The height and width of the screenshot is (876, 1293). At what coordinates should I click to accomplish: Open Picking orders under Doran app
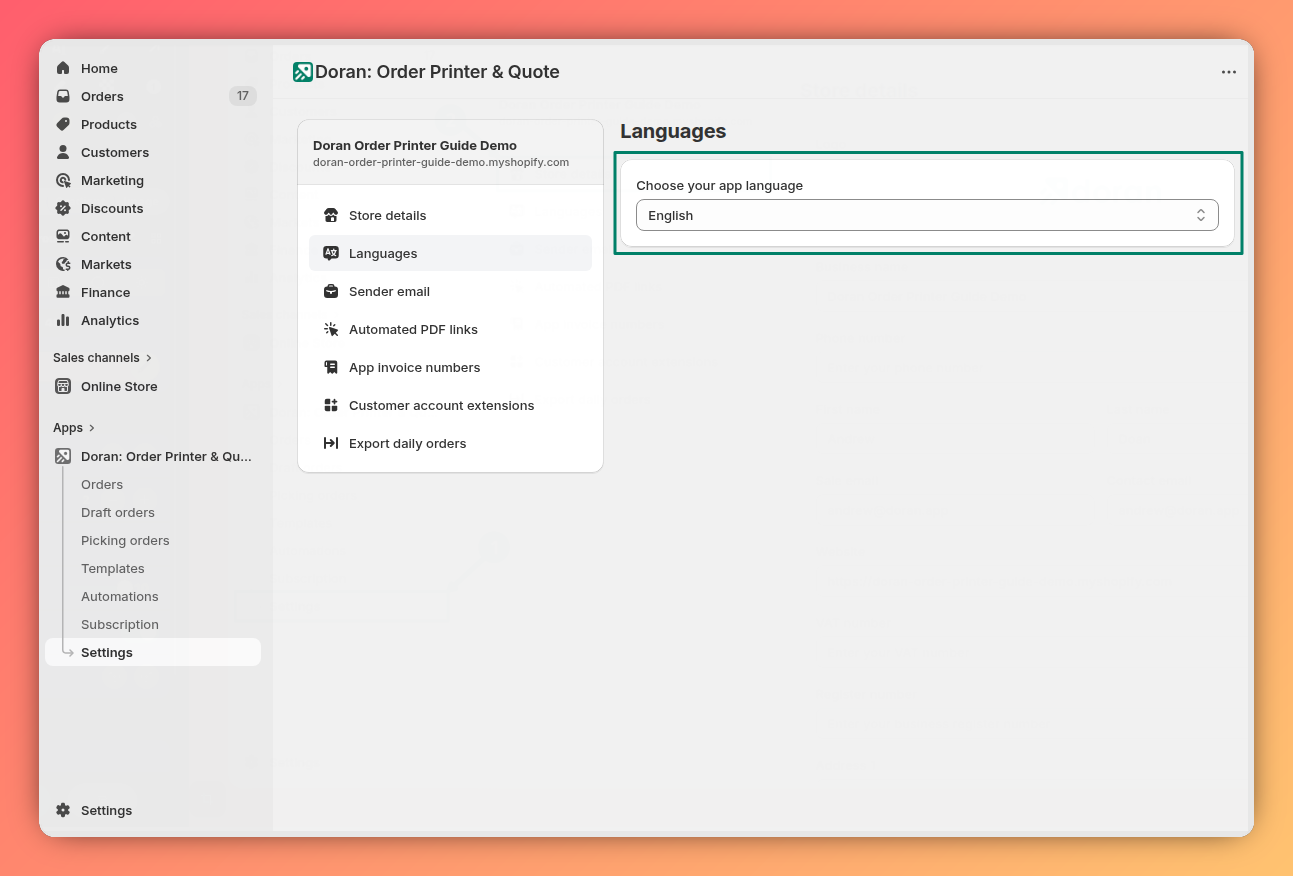125,540
